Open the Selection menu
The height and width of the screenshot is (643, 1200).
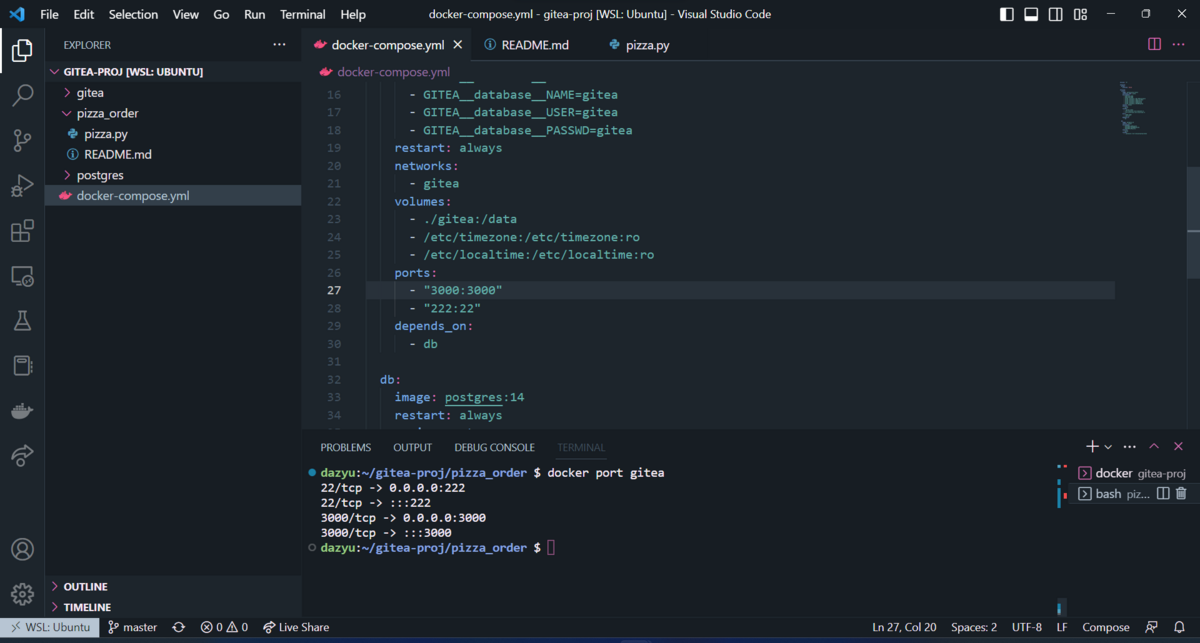[x=133, y=14]
